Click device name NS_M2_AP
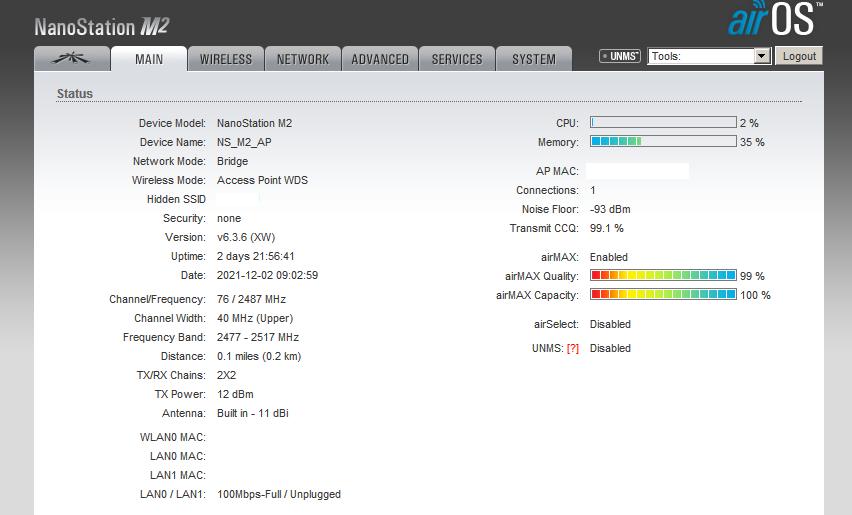This screenshot has width=852, height=515. (x=244, y=142)
